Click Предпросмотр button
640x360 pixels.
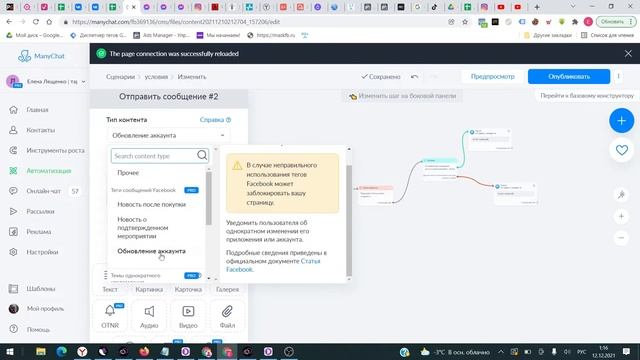tap(492, 76)
